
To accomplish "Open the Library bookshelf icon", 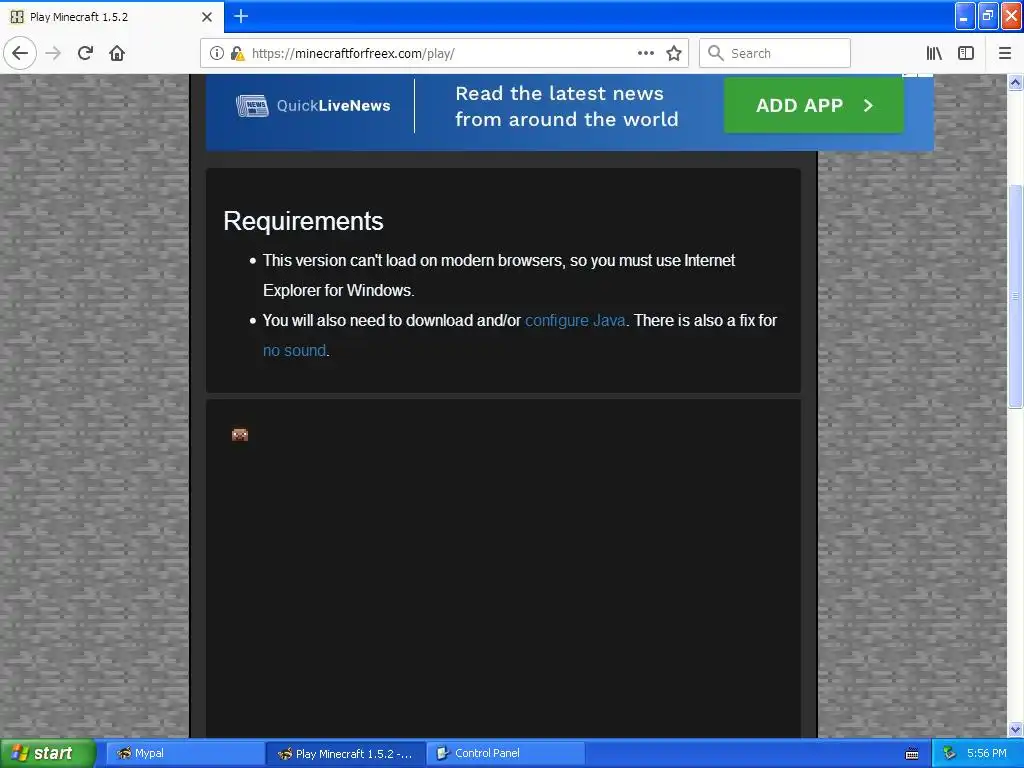I will (x=934, y=53).
